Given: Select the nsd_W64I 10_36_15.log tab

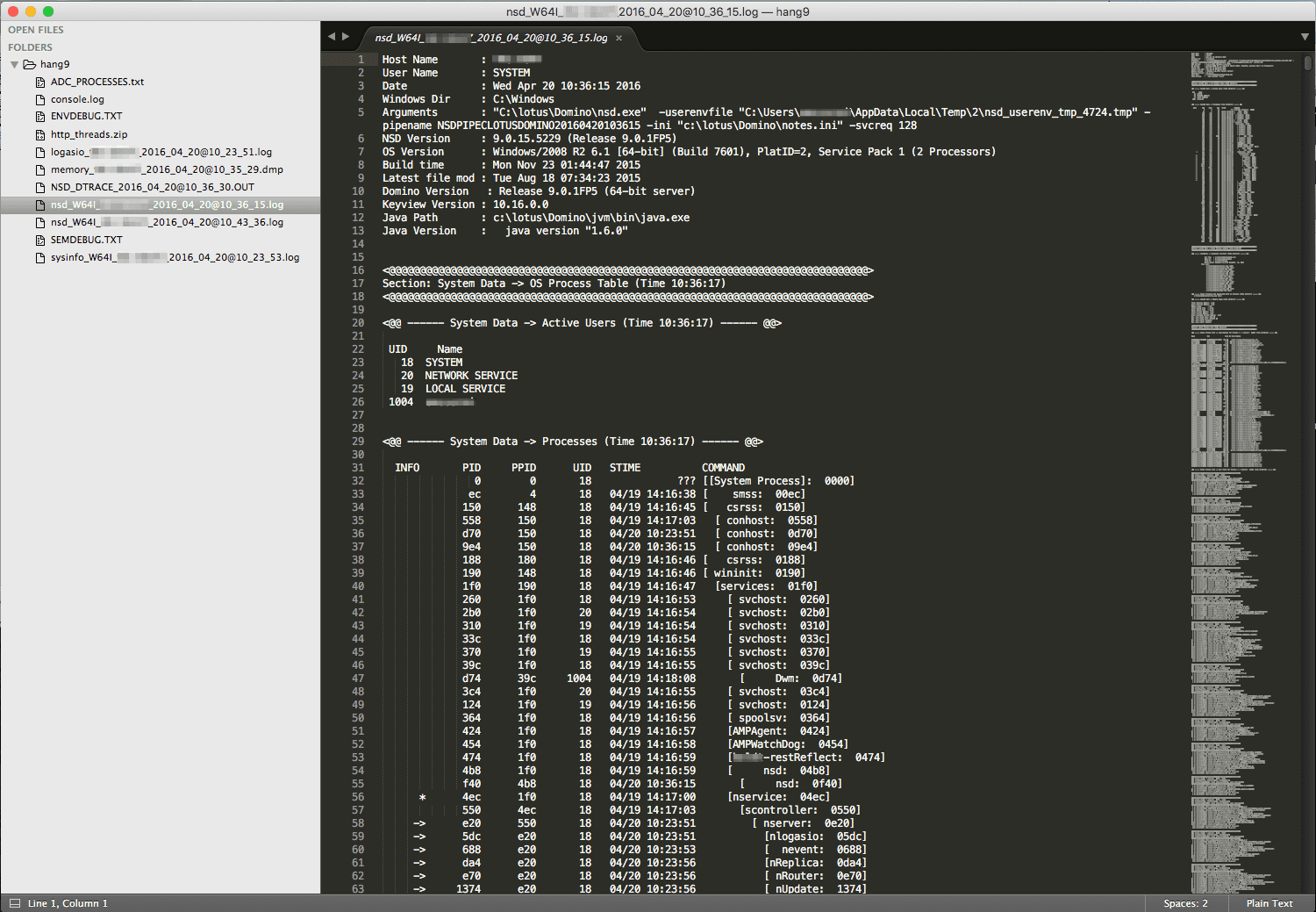Looking at the screenshot, I should click(491, 38).
